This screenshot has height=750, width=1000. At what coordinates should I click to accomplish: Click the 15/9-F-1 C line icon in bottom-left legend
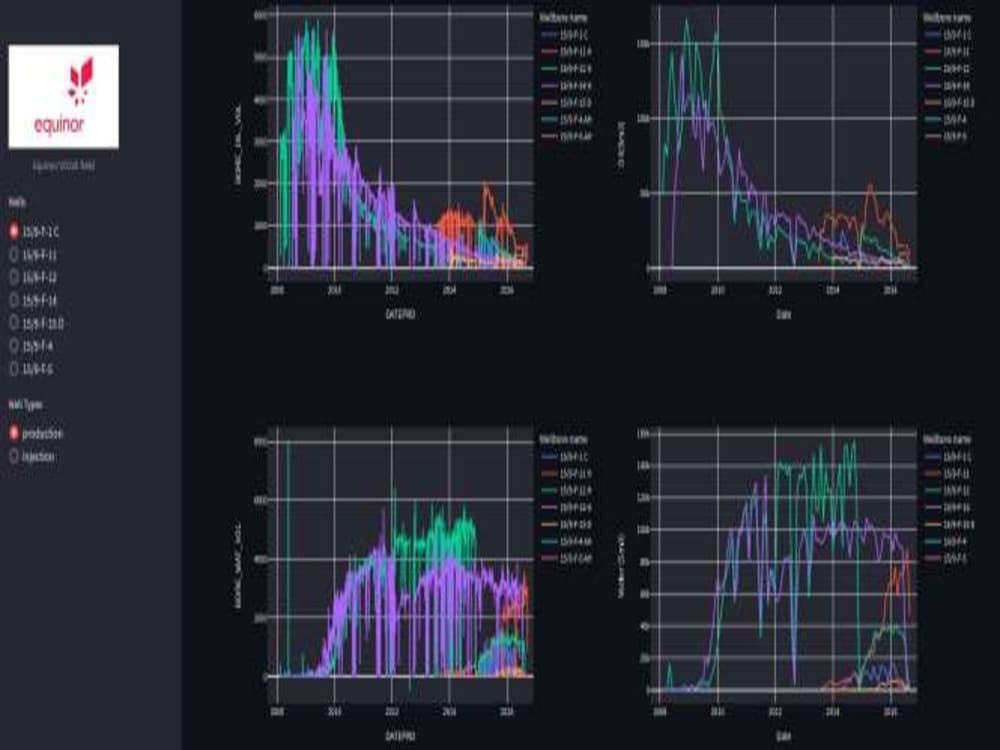pyautogui.click(x=548, y=457)
